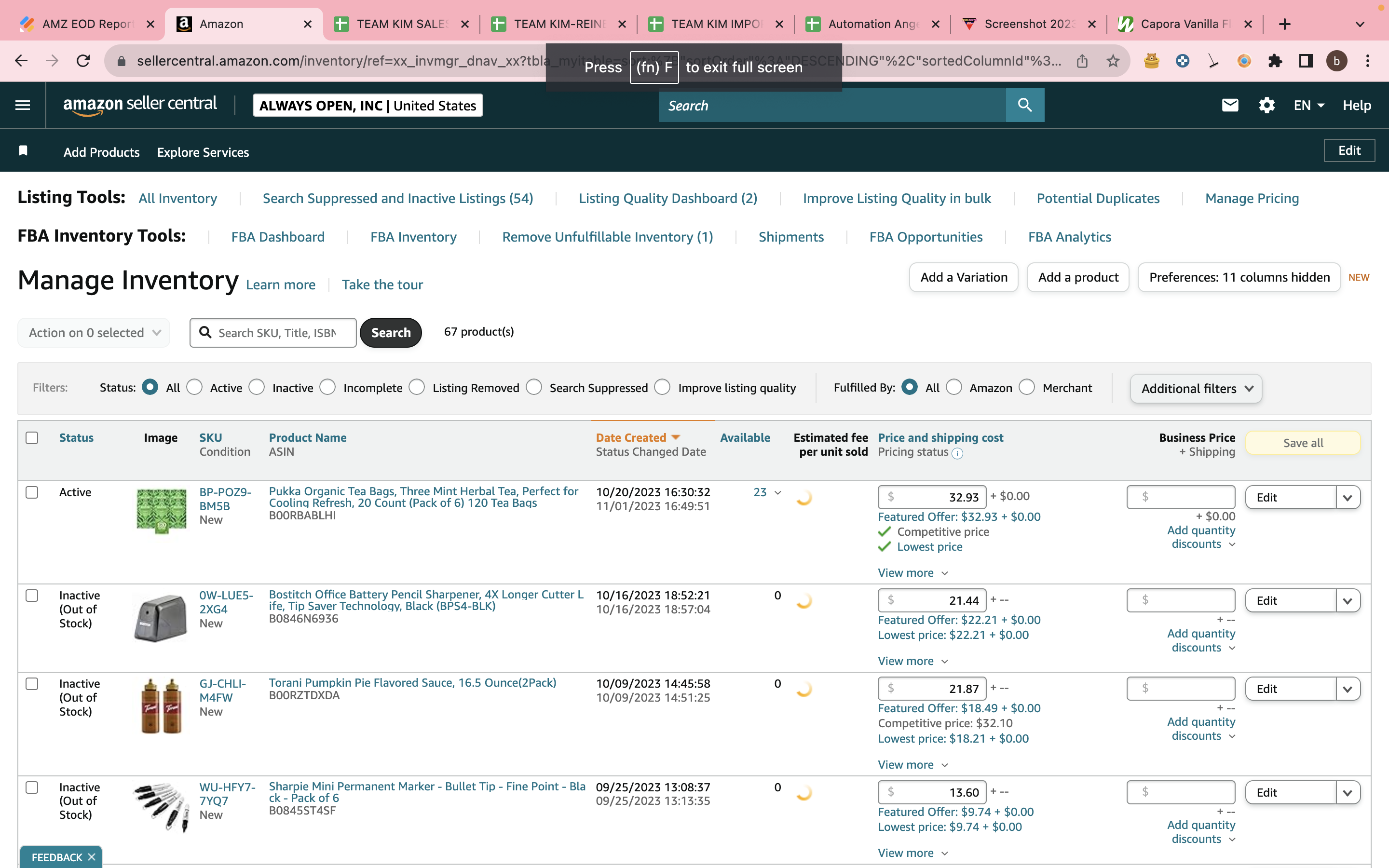Sort by the Date Created column header

click(637, 437)
